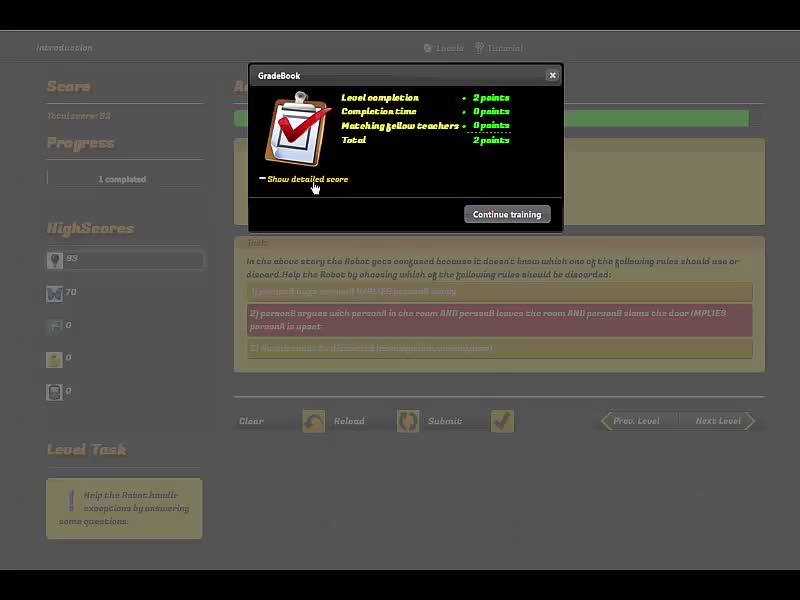The height and width of the screenshot is (600, 800).
Task: Click the Reload icon at the bottom
Action: [x=314, y=421]
